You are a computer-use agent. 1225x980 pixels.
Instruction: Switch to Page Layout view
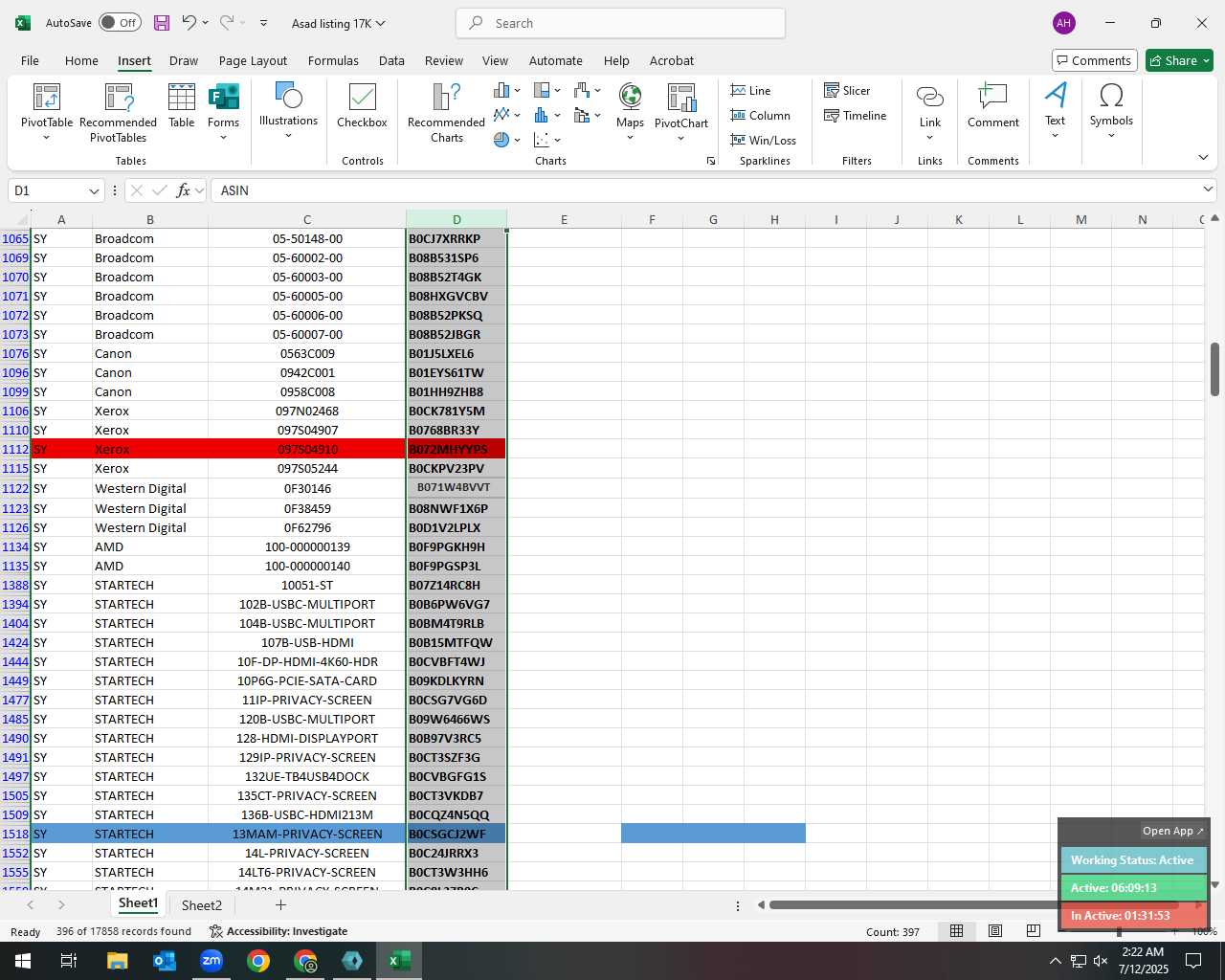pyautogui.click(x=995, y=930)
